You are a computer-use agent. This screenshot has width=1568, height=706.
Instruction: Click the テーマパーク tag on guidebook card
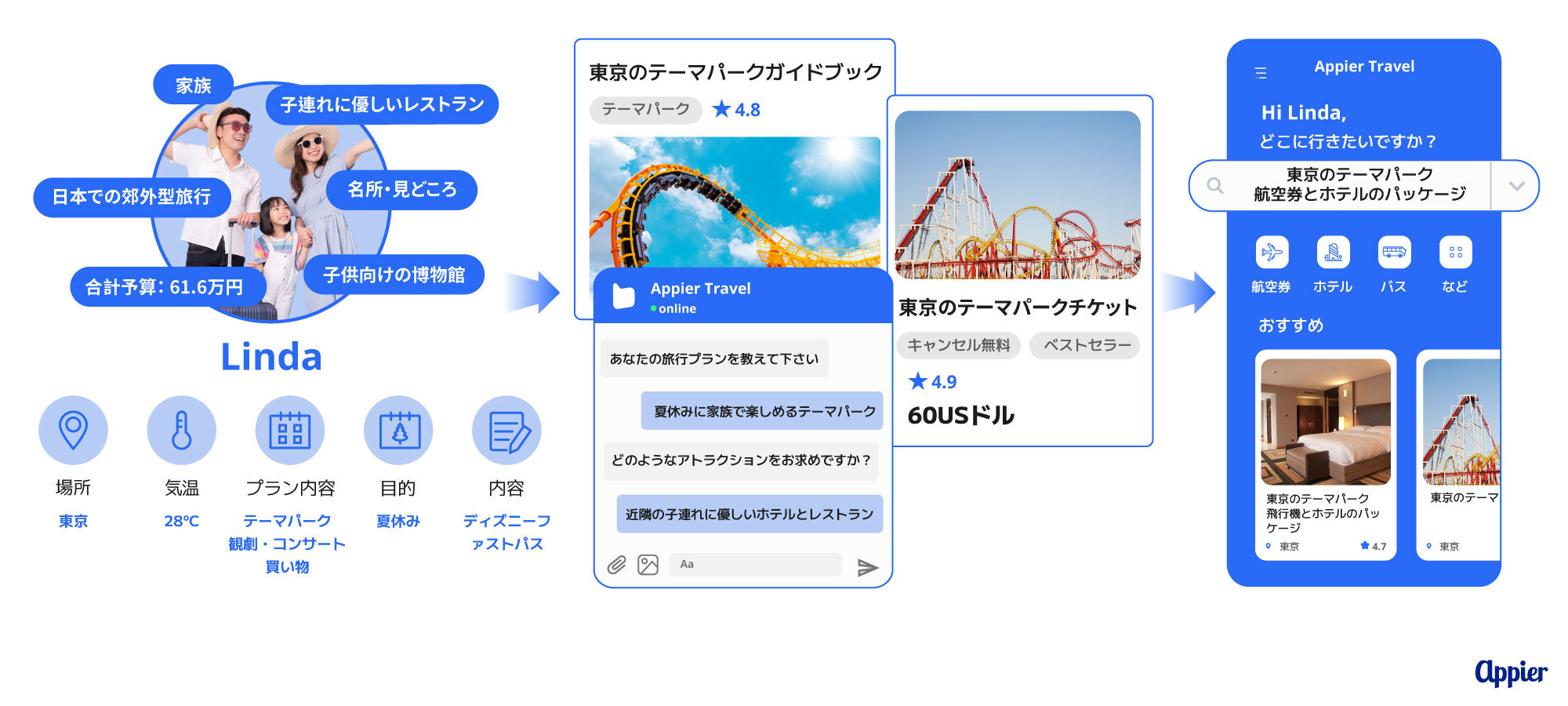(645, 110)
